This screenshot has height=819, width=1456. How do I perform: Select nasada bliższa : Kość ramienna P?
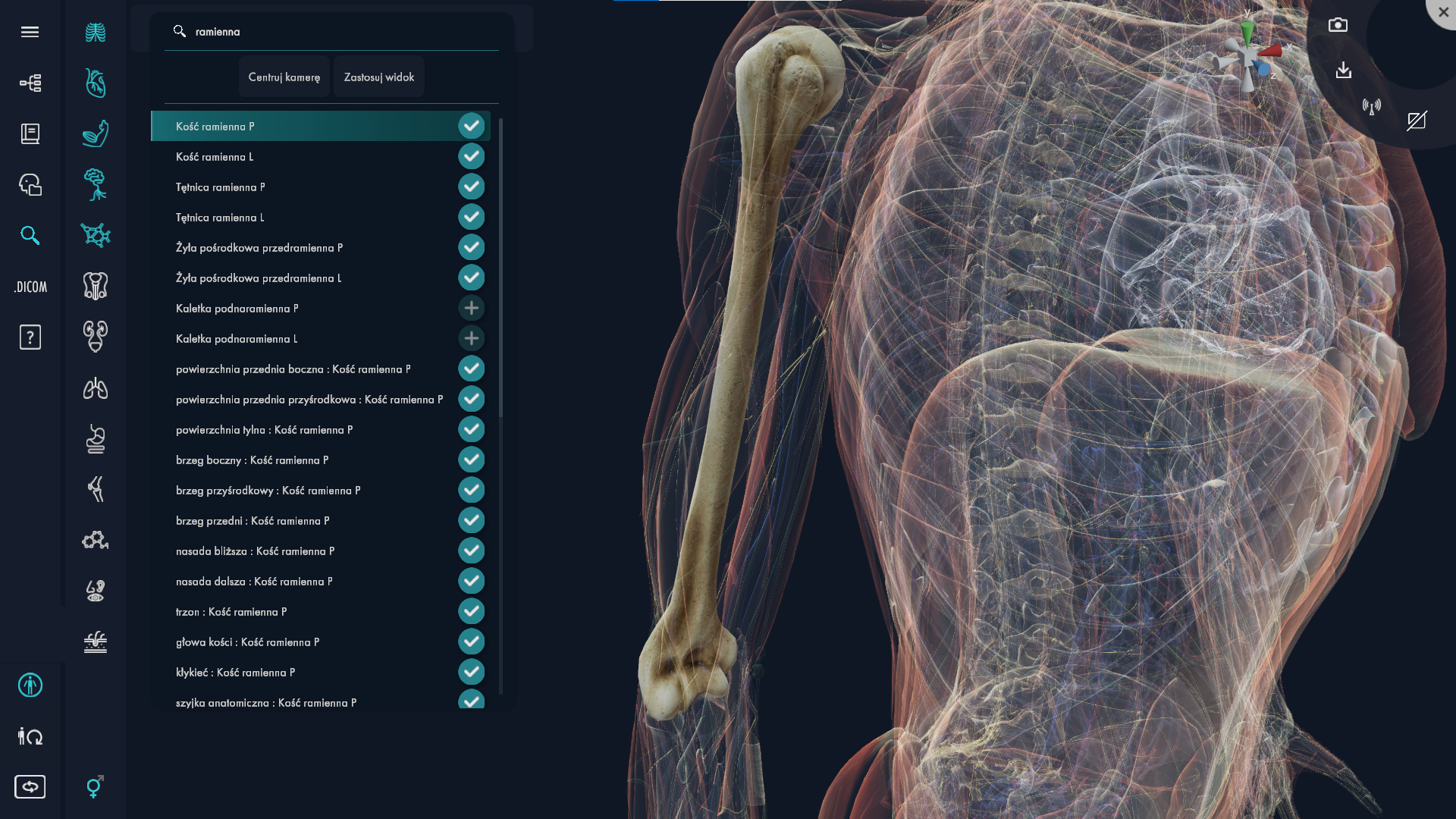(x=321, y=551)
